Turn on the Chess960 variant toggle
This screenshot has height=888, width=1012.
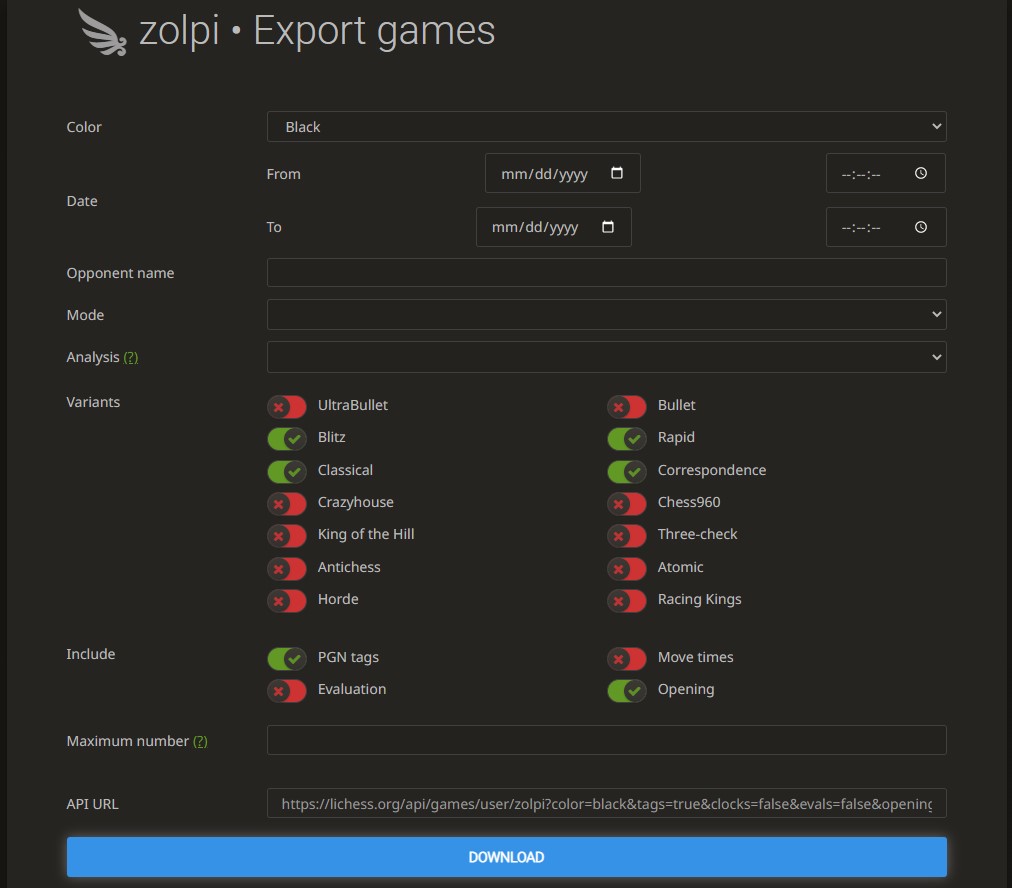[627, 503]
